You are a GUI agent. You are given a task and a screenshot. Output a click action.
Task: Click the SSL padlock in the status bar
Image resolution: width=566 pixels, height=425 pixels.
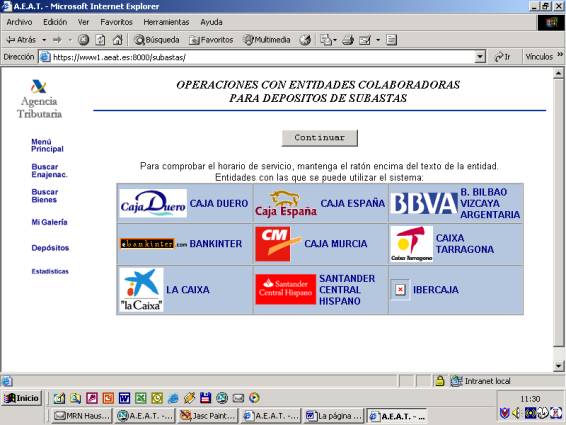(440, 381)
